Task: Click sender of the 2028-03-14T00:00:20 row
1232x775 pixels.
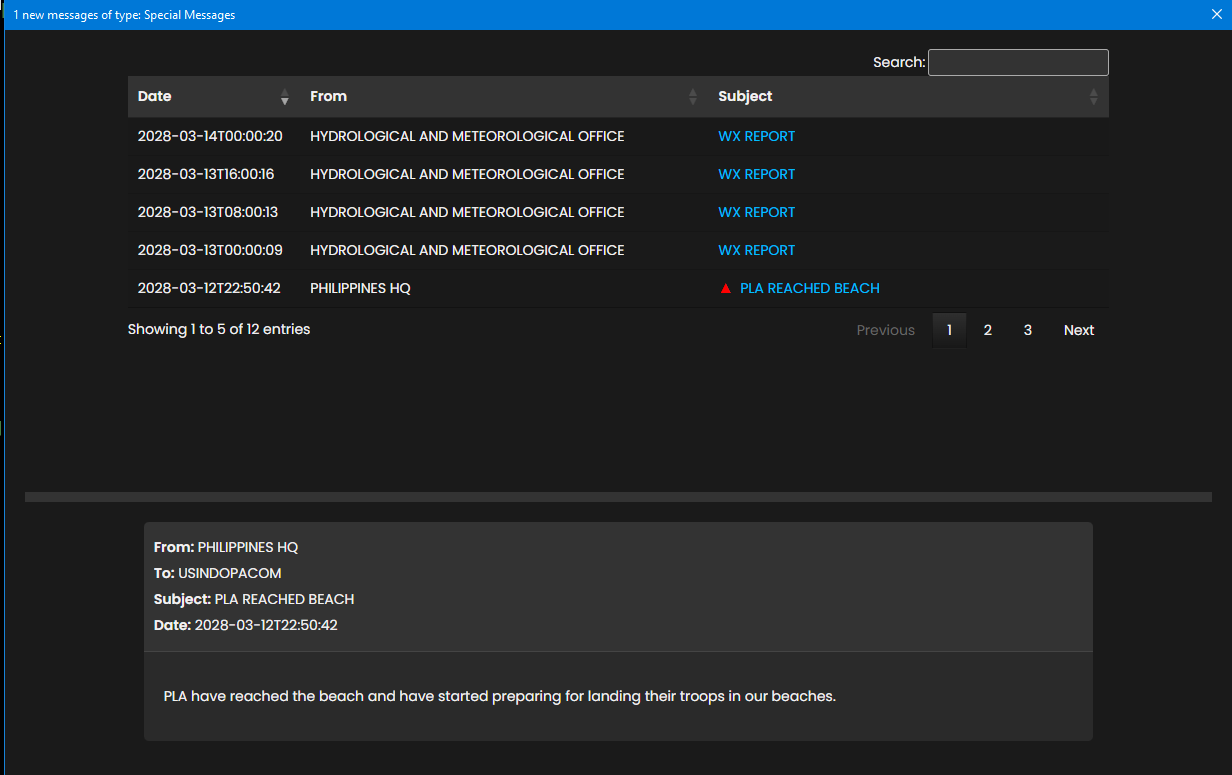Action: (x=467, y=136)
